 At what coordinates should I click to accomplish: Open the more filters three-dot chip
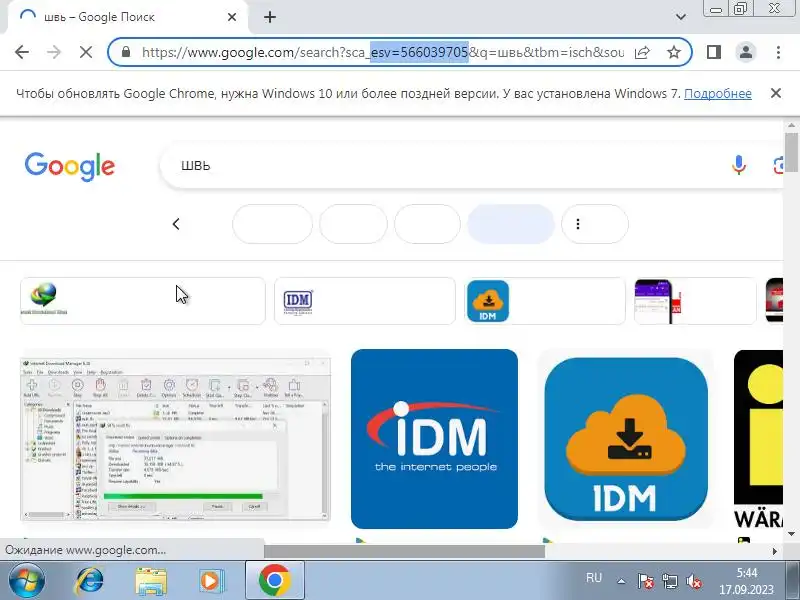point(595,224)
